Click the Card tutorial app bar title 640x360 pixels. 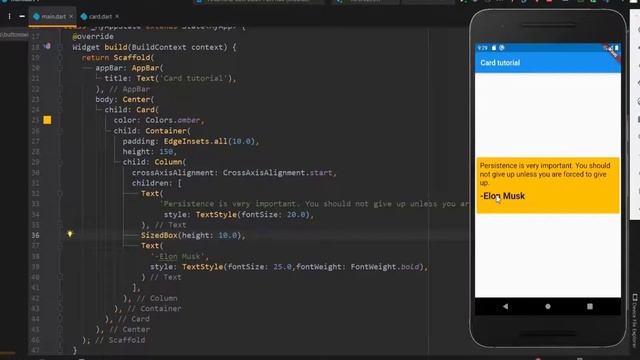click(x=500, y=63)
